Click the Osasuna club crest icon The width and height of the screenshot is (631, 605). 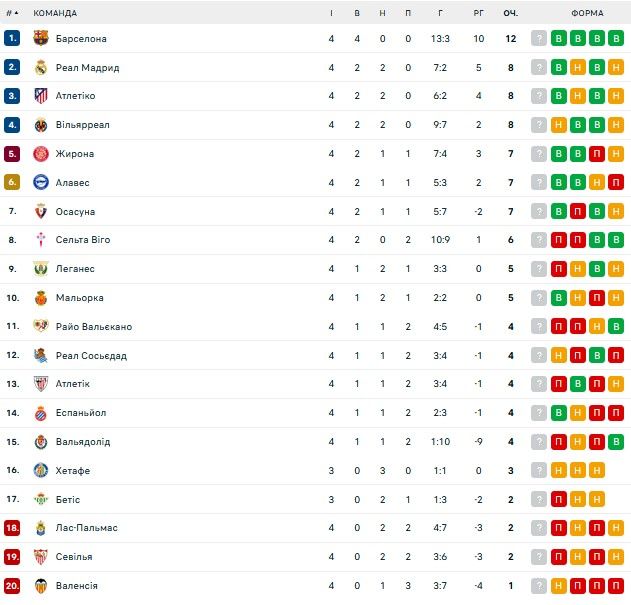coord(41,212)
